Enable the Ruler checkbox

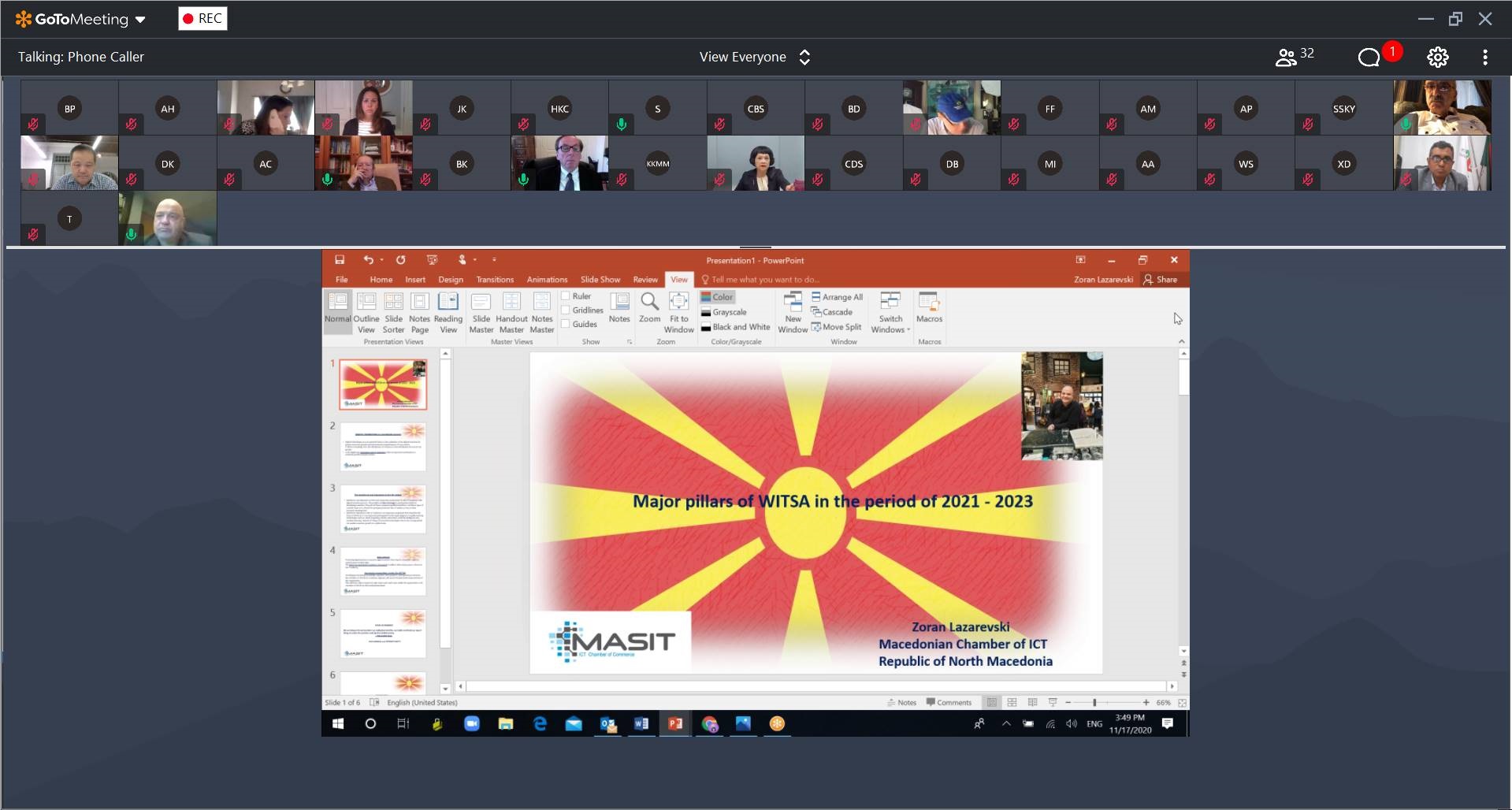[x=565, y=296]
